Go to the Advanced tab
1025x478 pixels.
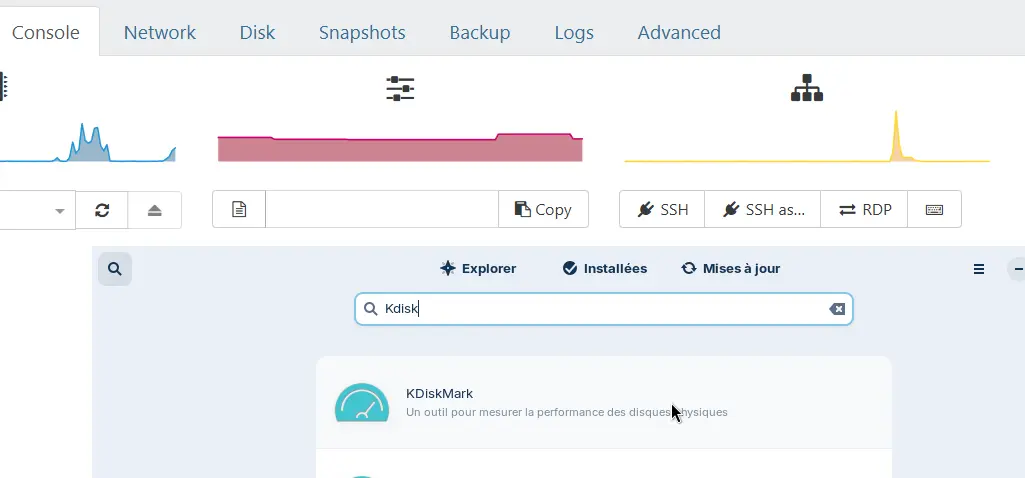tap(679, 32)
